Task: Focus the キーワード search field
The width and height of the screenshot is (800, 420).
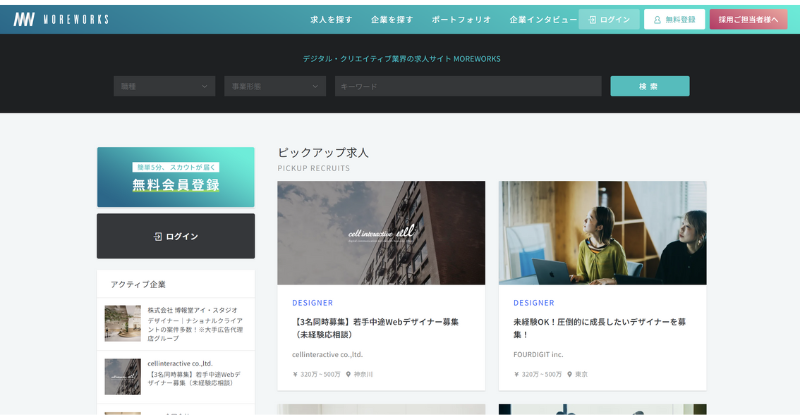Action: pos(468,86)
